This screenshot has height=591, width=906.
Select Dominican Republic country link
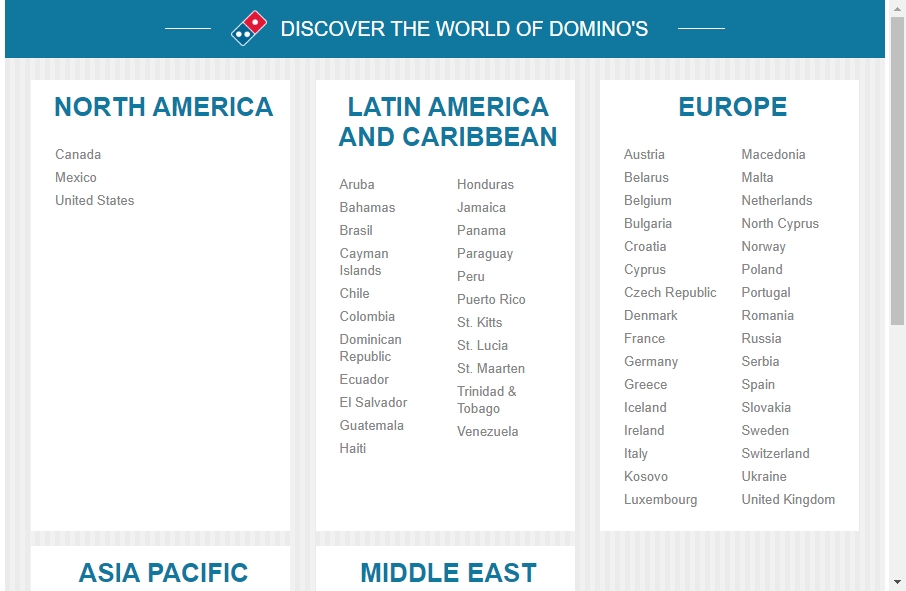[370, 348]
